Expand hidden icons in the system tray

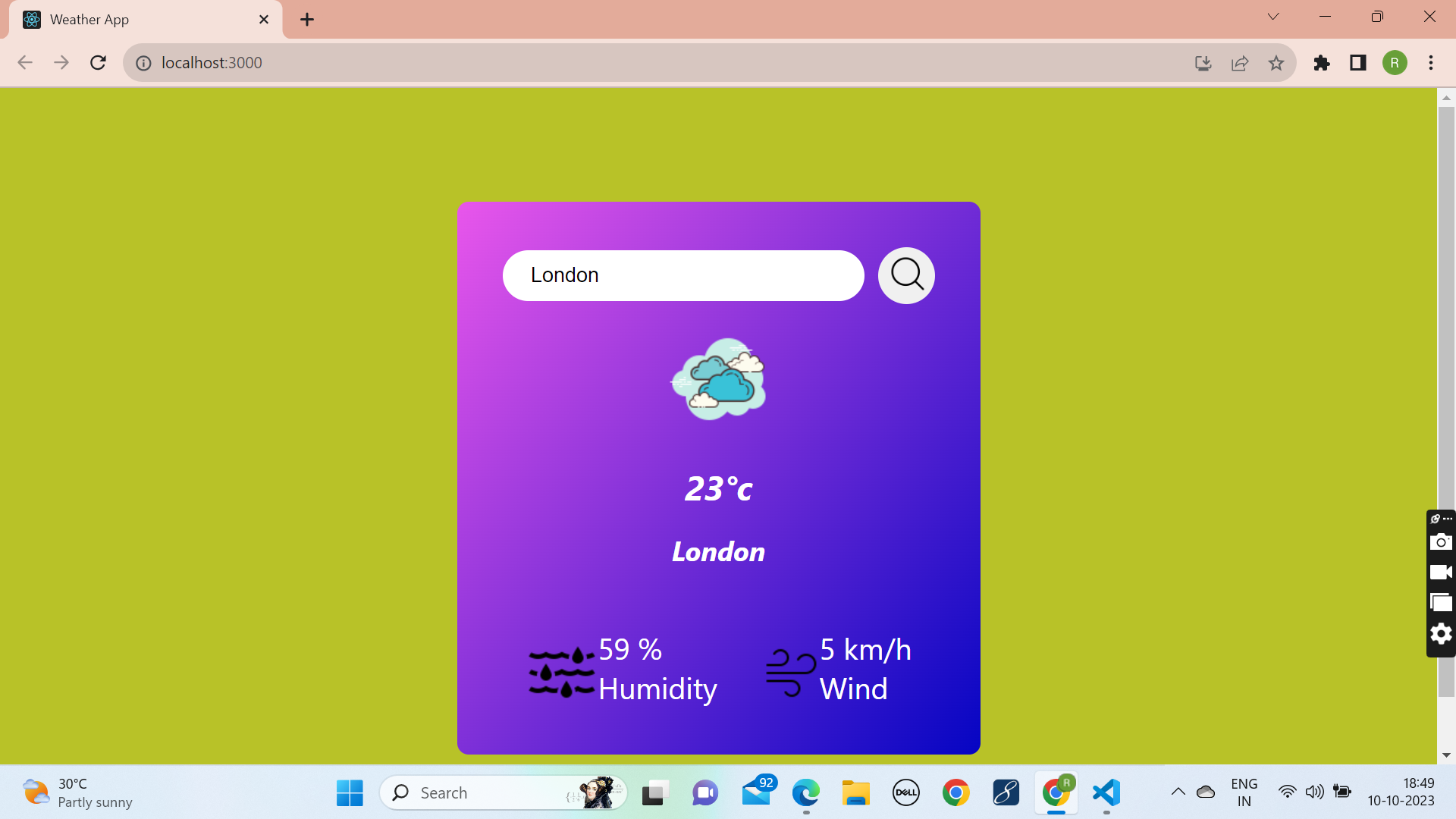(x=1177, y=792)
